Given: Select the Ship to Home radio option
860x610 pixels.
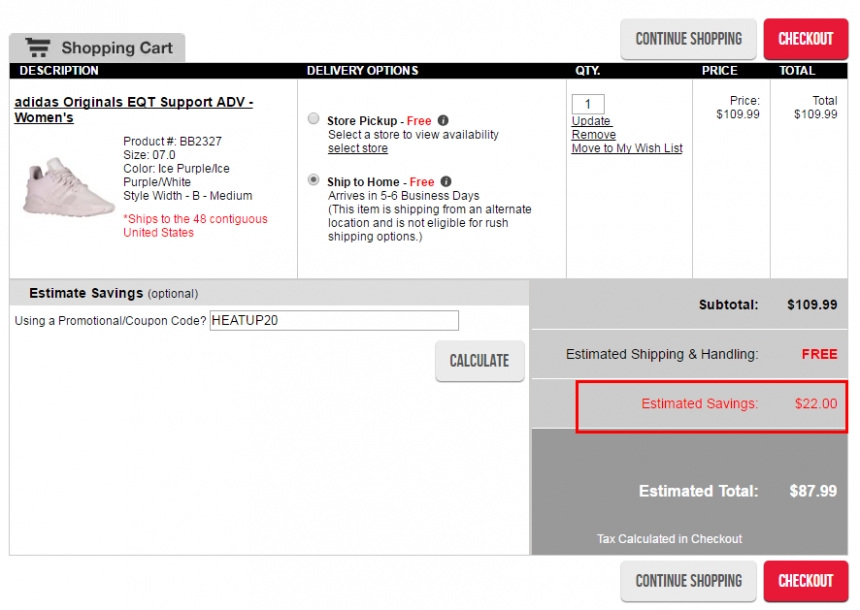Looking at the screenshot, I should pos(313,179).
